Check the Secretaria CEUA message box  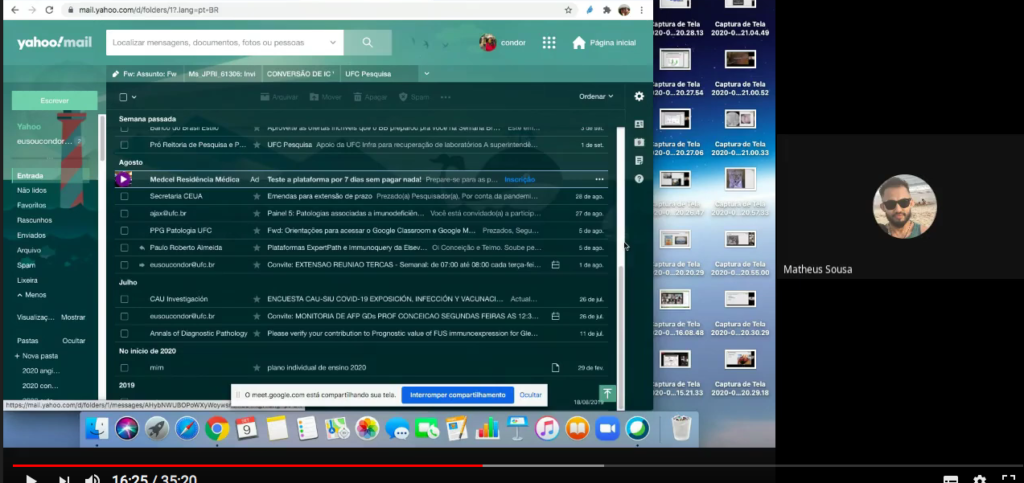(124, 196)
